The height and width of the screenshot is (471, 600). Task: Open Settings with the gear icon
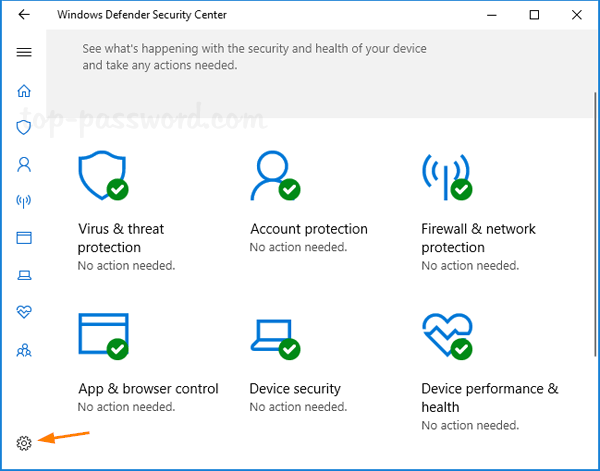coord(24,443)
